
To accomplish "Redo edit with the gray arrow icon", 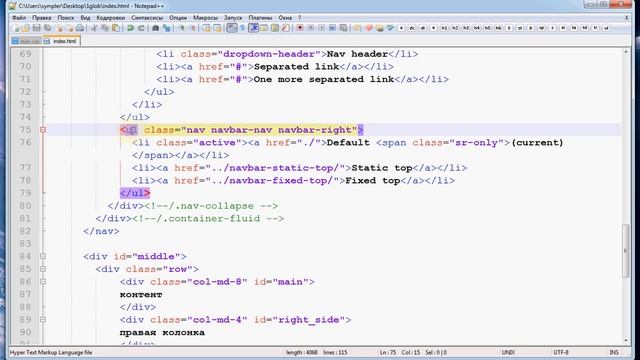I will tap(141, 28).
